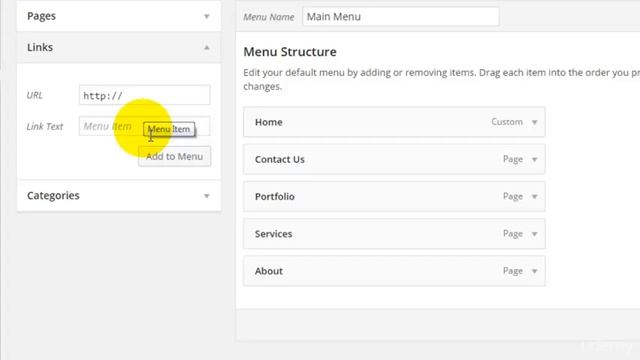The image size is (640, 360).
Task: Focus the Link Text input field
Action: tap(144, 126)
